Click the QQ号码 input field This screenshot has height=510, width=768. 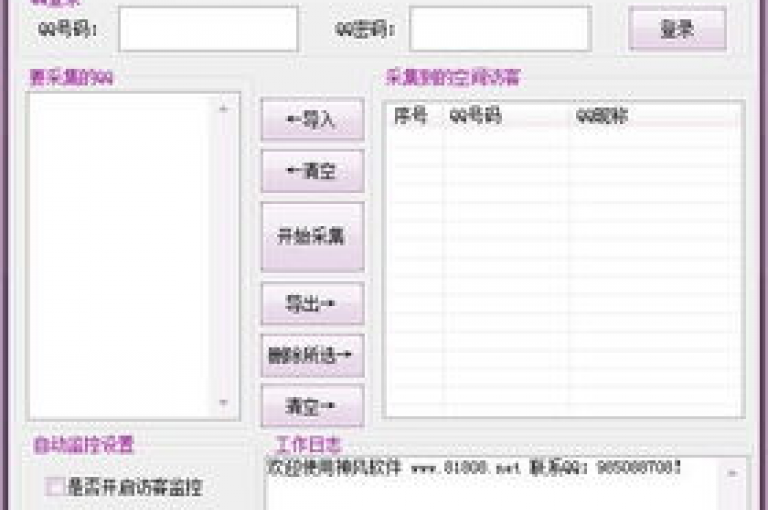pyautogui.click(x=208, y=29)
